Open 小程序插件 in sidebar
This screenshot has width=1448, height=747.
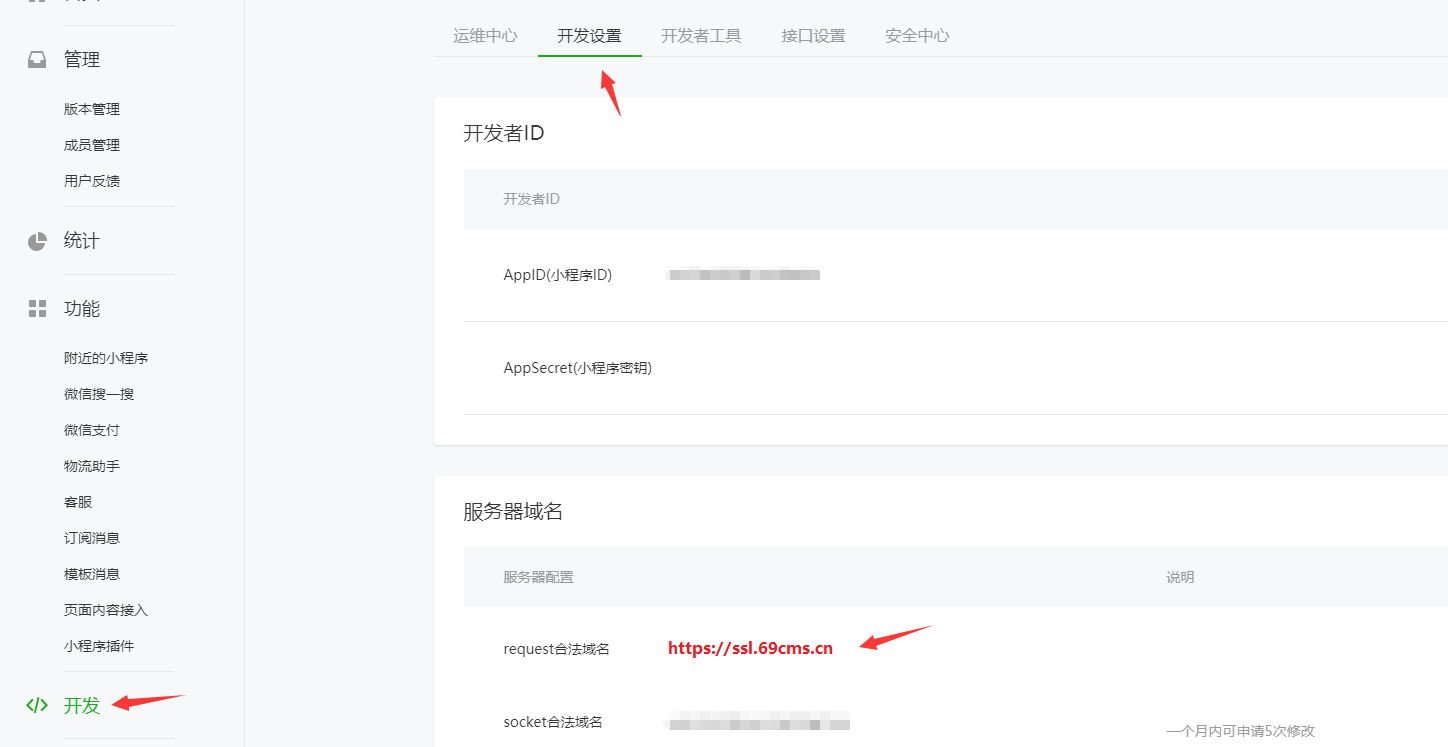pyautogui.click(x=99, y=646)
